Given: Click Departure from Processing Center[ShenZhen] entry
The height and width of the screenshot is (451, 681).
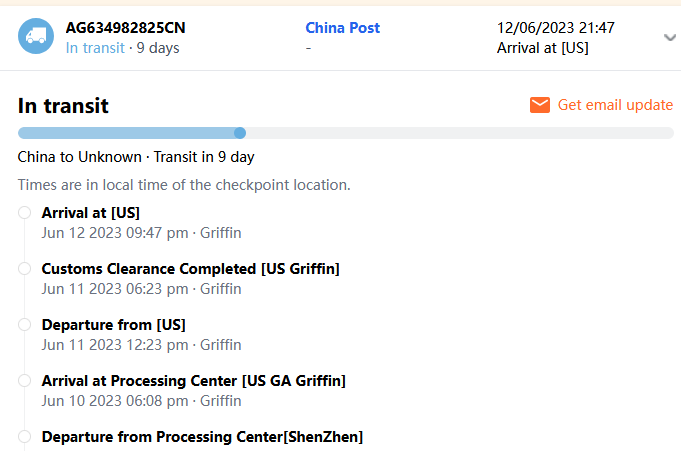Looking at the screenshot, I should coord(202,436).
